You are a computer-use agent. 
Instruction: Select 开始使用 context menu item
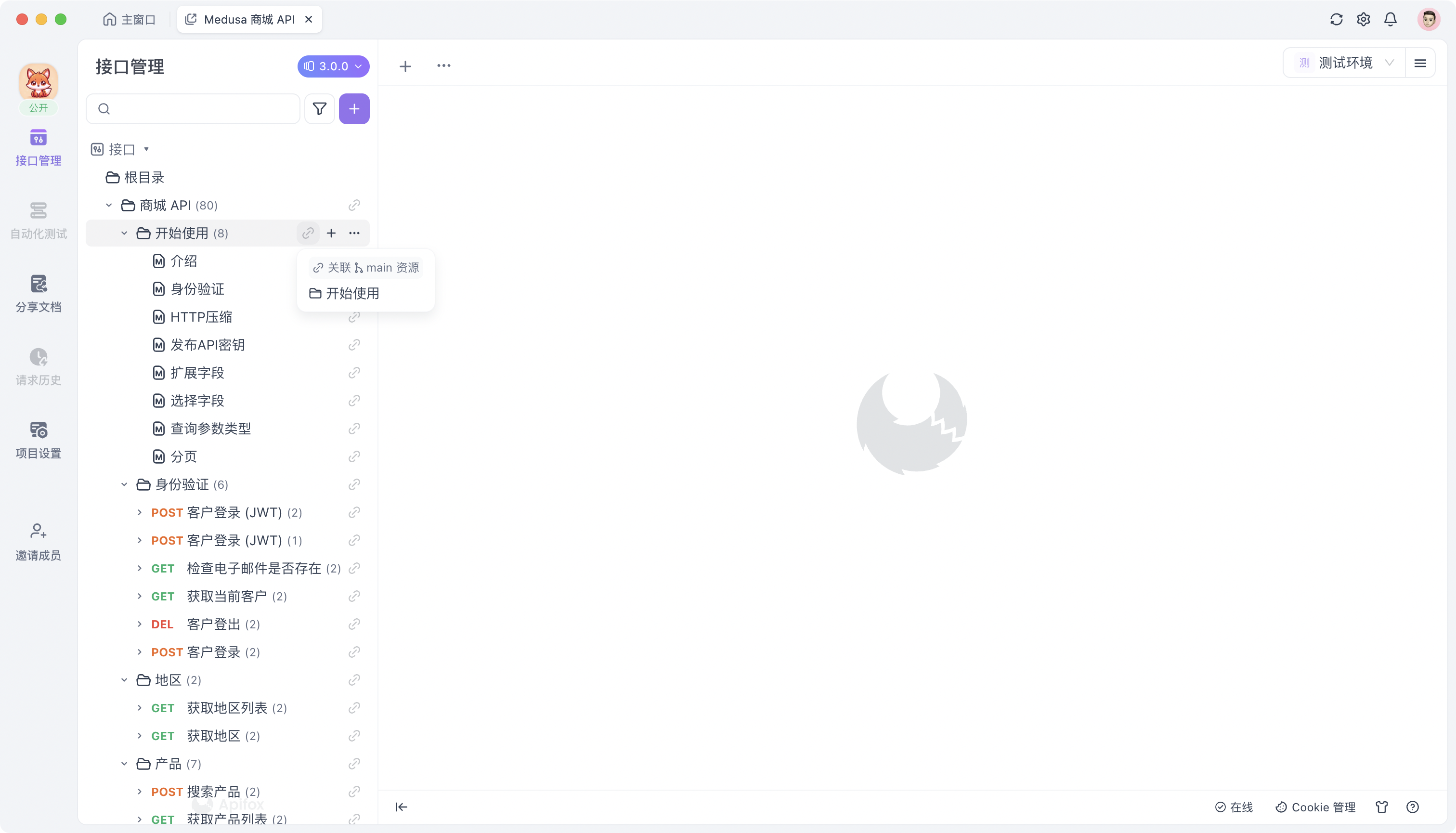(352, 293)
